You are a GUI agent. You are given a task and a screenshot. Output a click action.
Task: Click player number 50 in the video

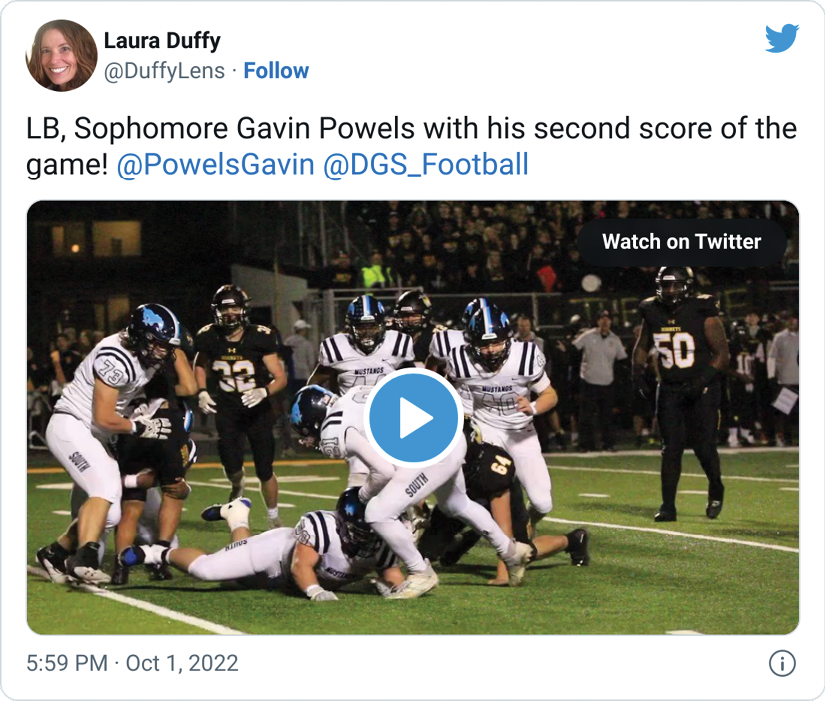[x=675, y=350]
